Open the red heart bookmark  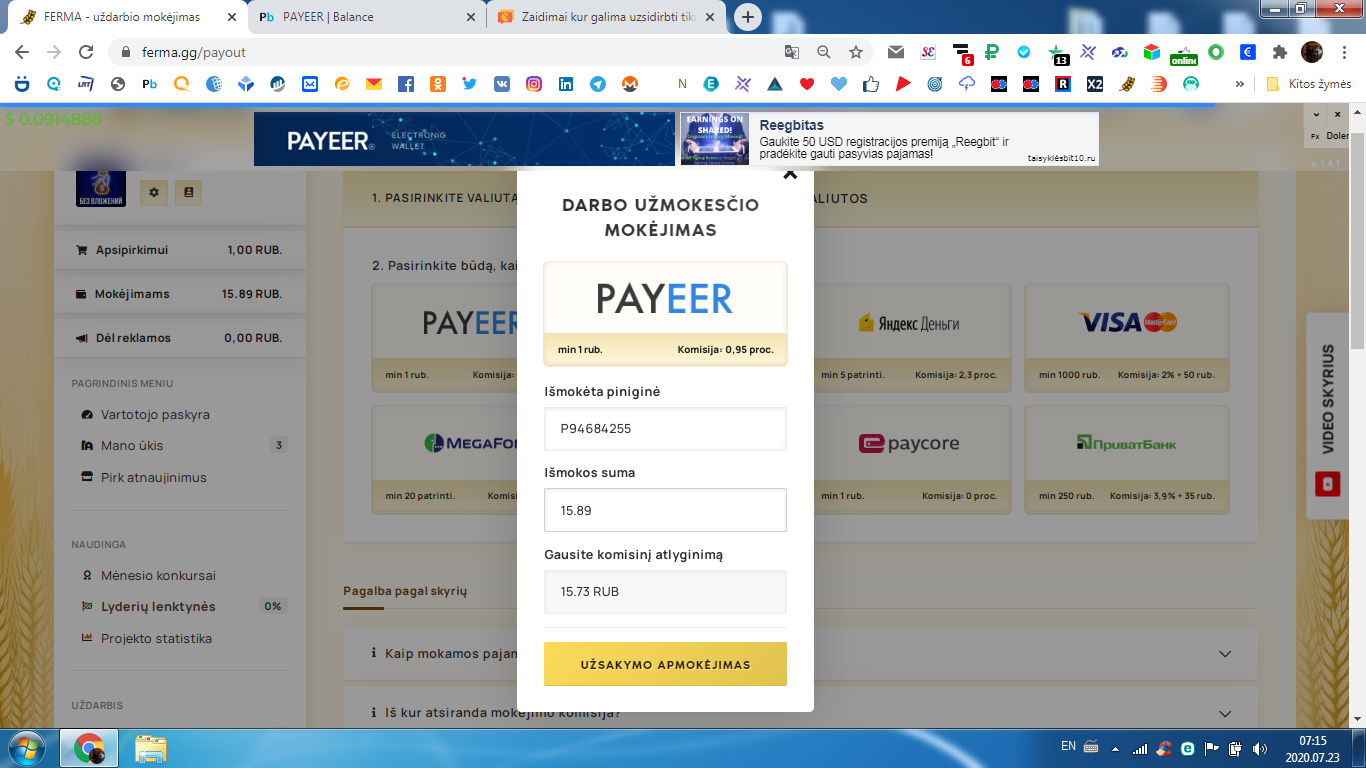click(x=807, y=84)
